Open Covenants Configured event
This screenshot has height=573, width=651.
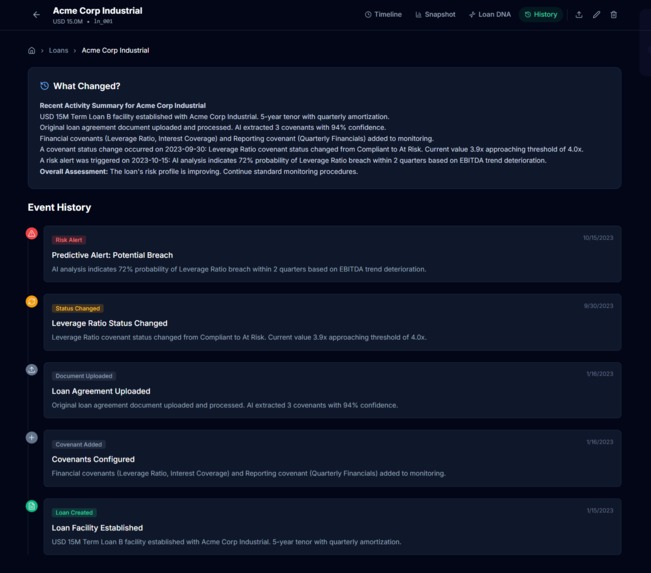point(332,458)
